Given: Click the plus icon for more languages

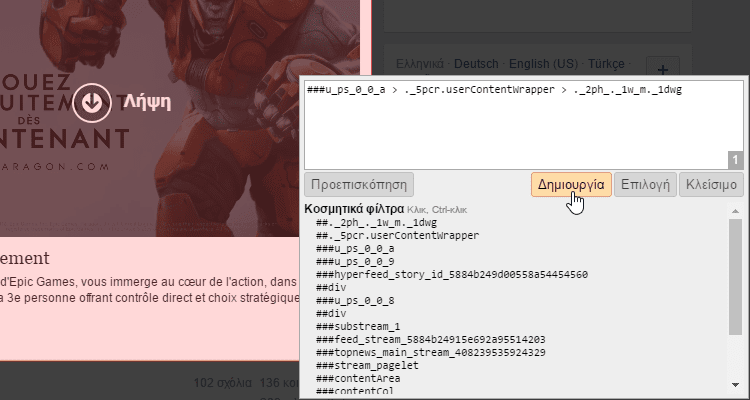Looking at the screenshot, I should click(x=662, y=70).
